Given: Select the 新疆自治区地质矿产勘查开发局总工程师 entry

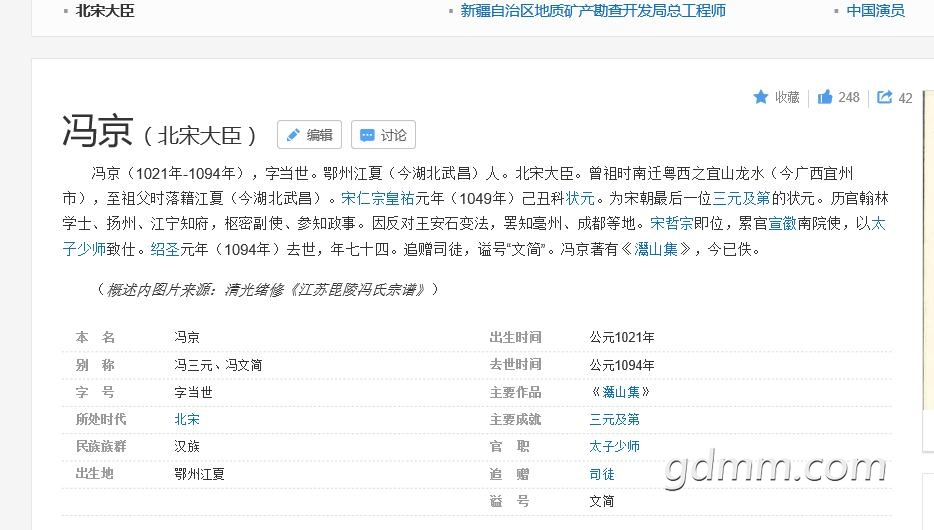Looking at the screenshot, I should click(x=593, y=11).
